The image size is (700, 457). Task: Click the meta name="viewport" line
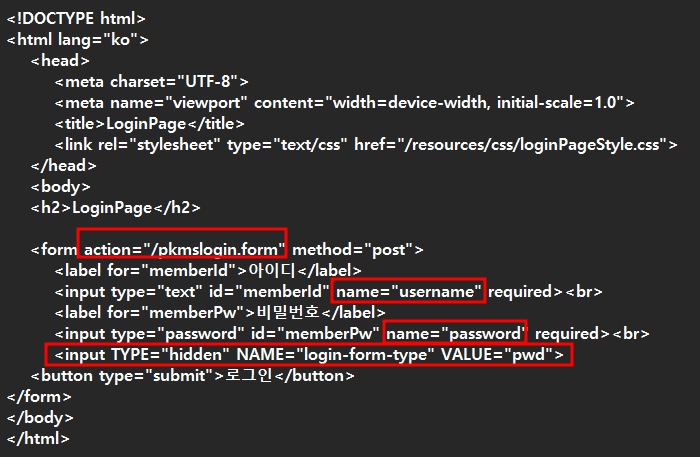coord(344,103)
